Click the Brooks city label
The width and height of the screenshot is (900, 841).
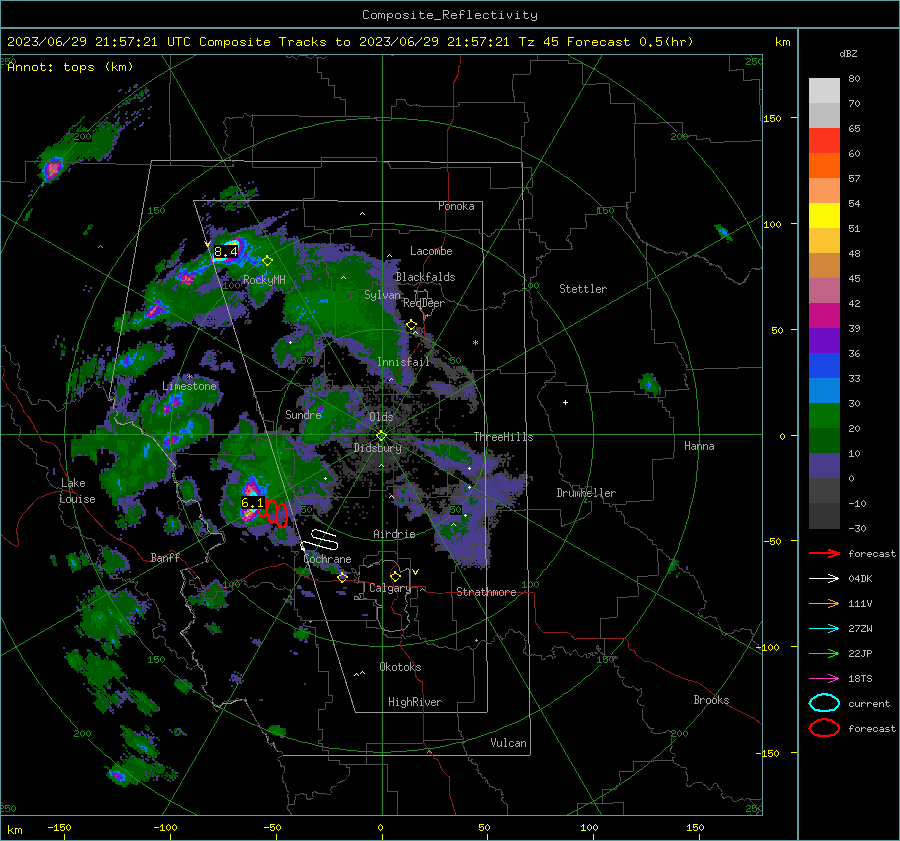click(711, 700)
